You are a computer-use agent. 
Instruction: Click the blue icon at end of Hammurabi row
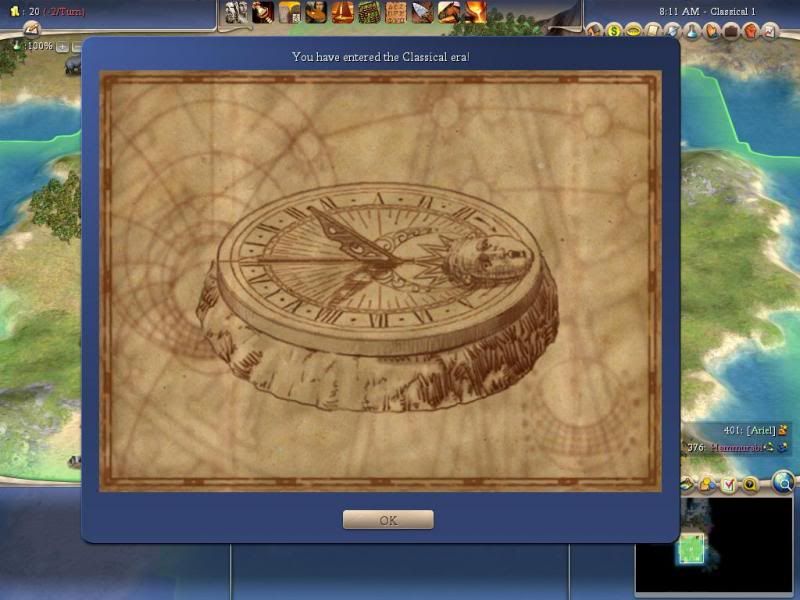tap(782, 447)
